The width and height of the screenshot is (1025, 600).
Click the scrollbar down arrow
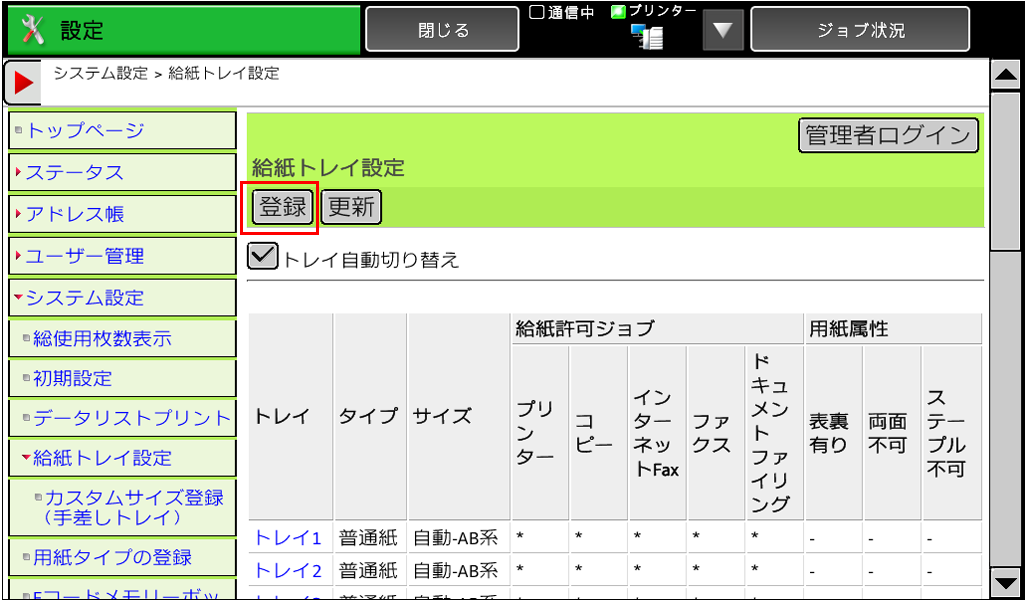click(1004, 582)
